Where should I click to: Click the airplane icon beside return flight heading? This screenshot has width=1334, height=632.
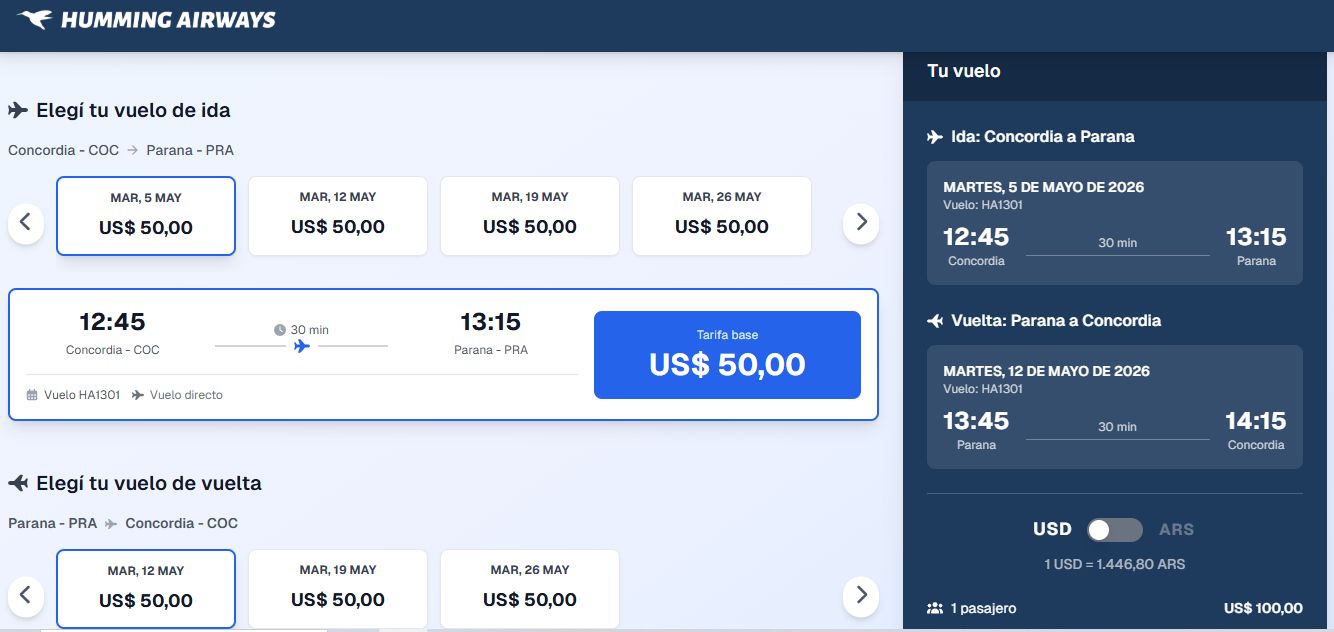pos(18,483)
